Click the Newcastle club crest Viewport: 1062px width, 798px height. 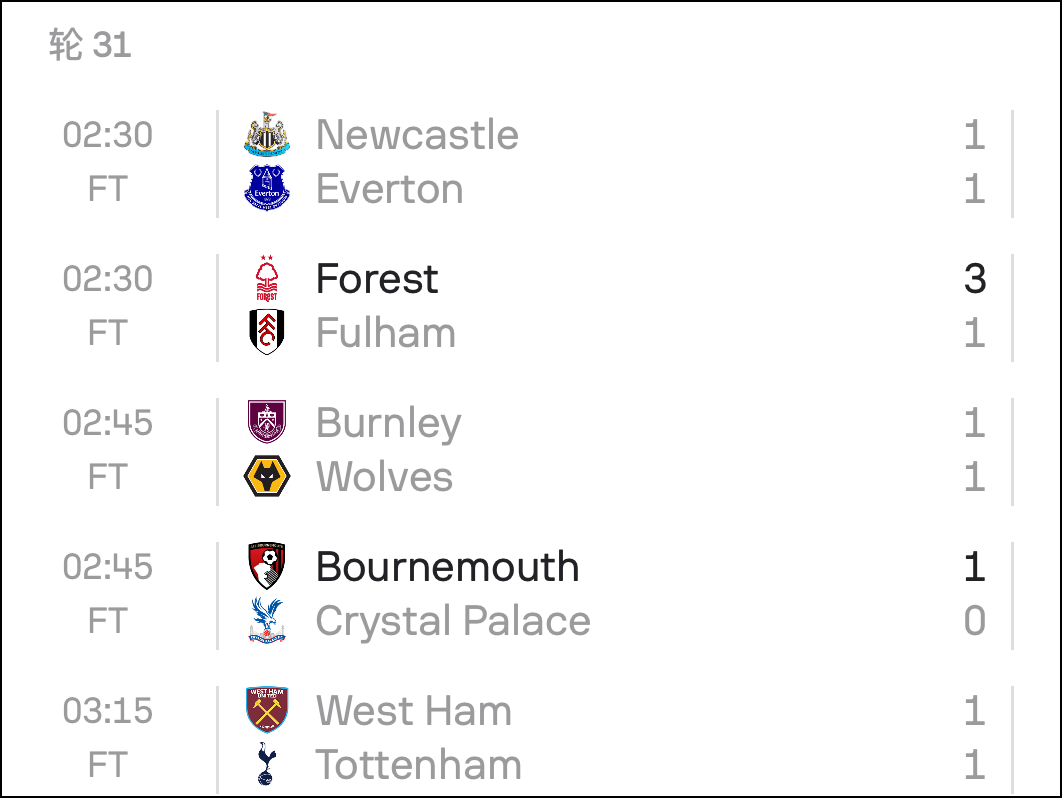pyautogui.click(x=267, y=134)
